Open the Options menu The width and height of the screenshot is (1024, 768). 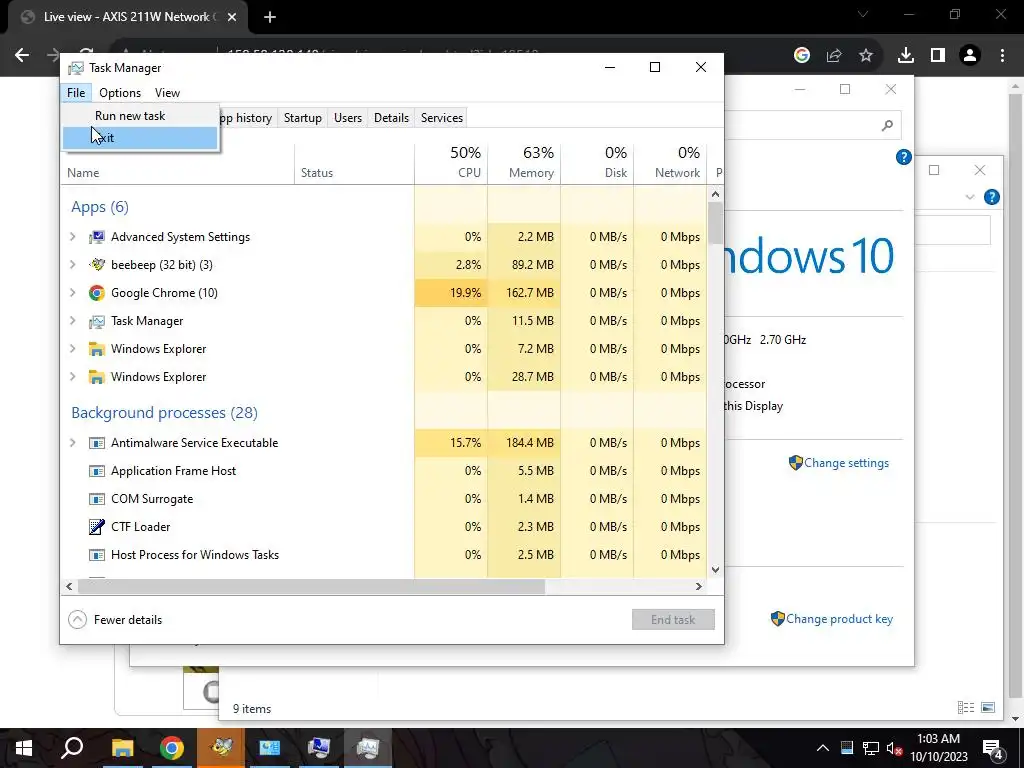120,93
